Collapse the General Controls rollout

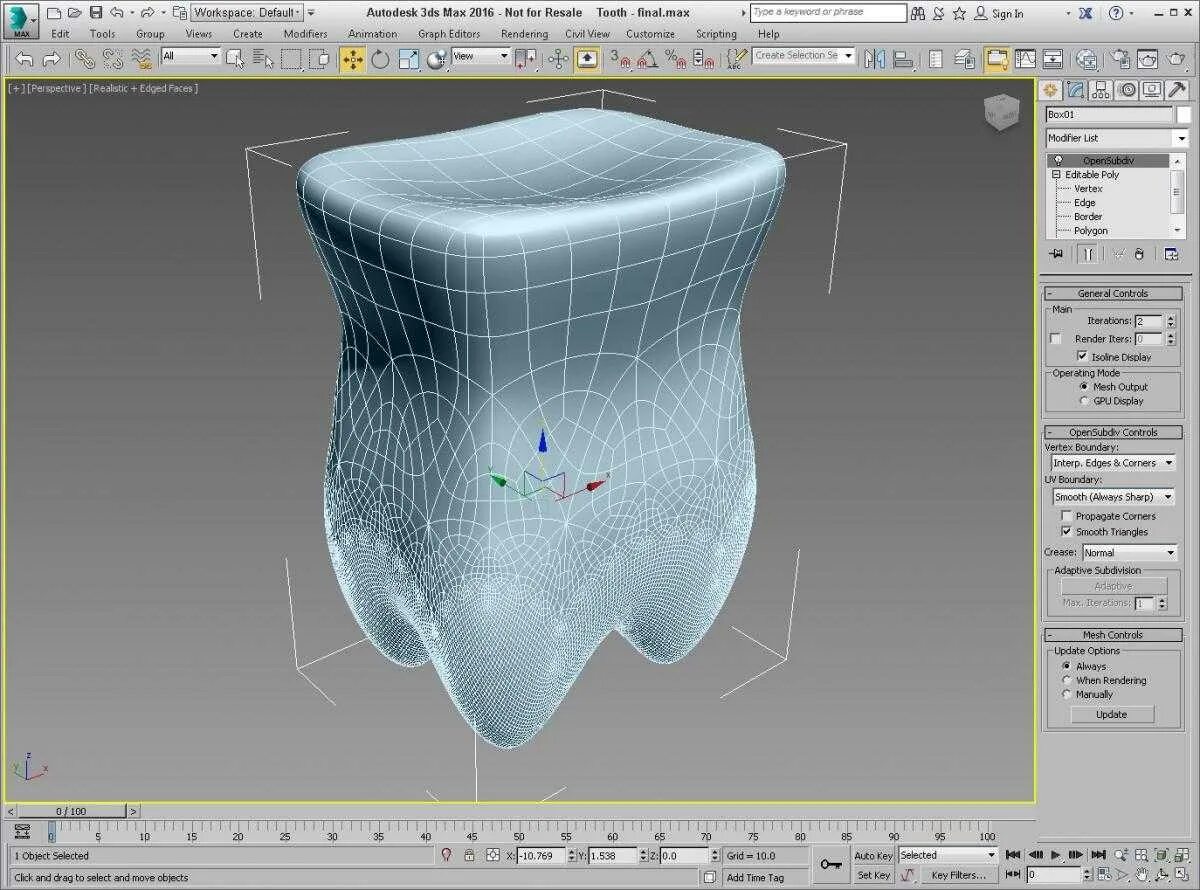point(1113,293)
